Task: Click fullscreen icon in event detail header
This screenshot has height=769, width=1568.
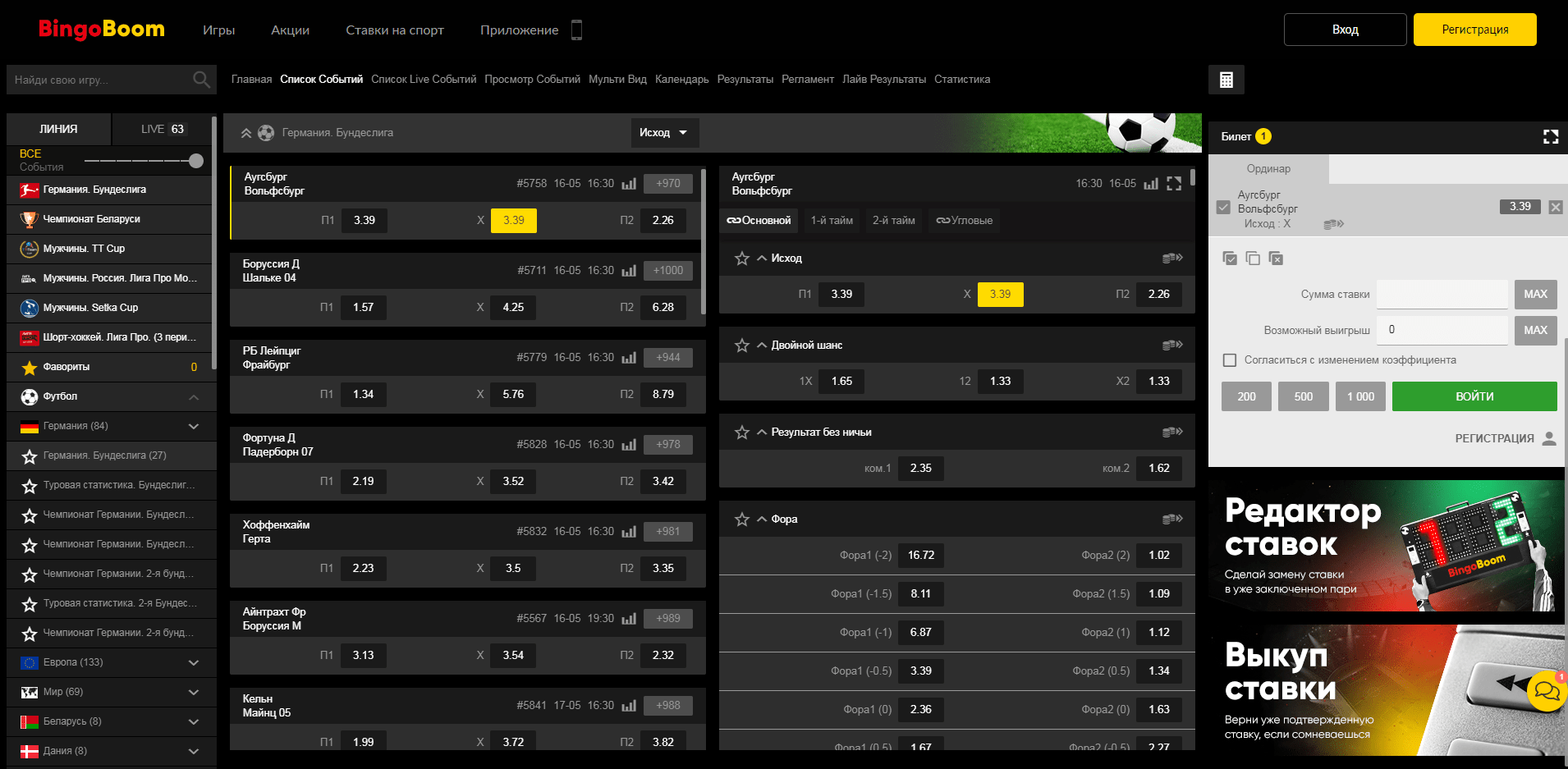Action: point(1174,184)
